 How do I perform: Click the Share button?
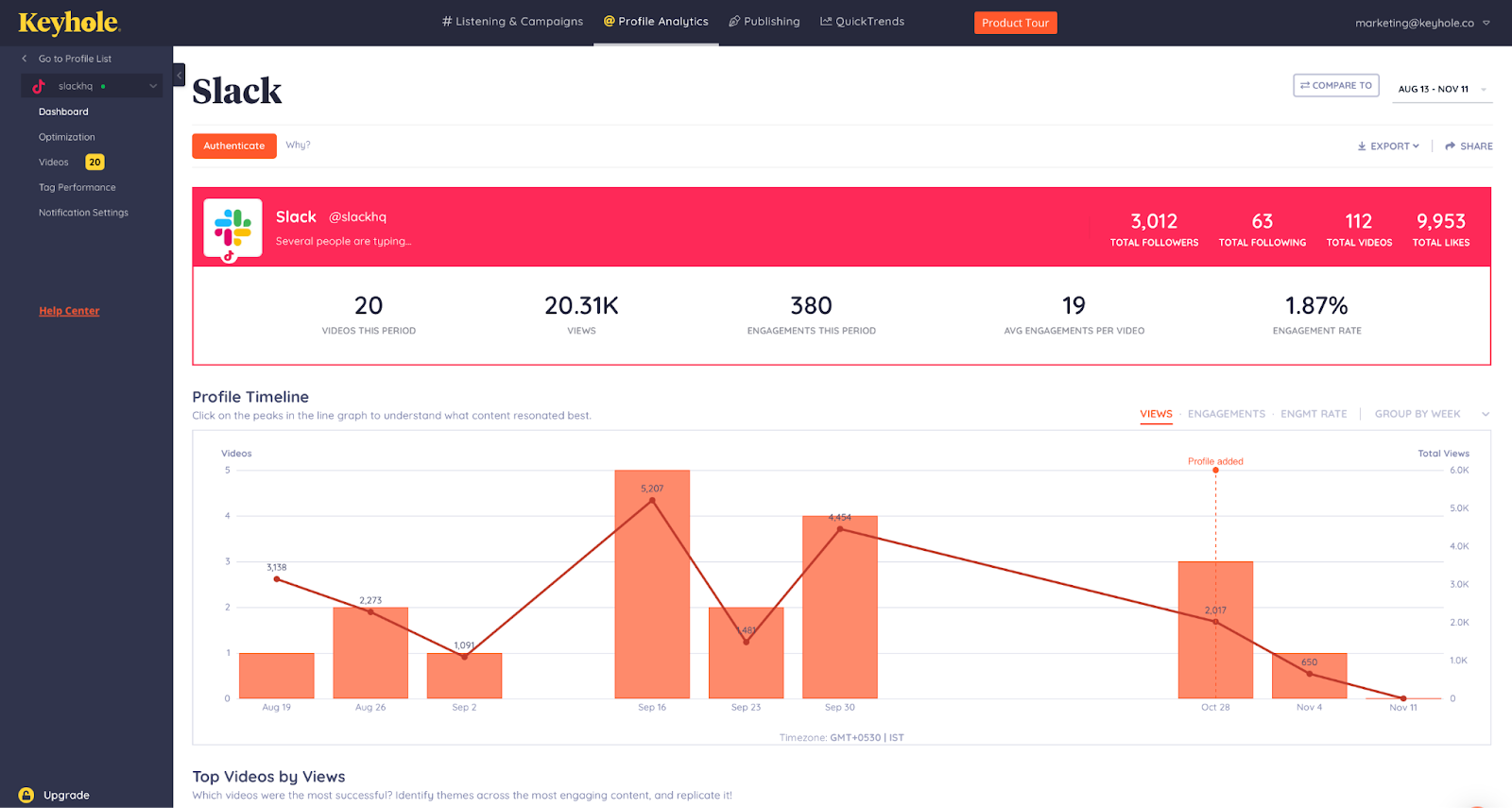click(1469, 146)
